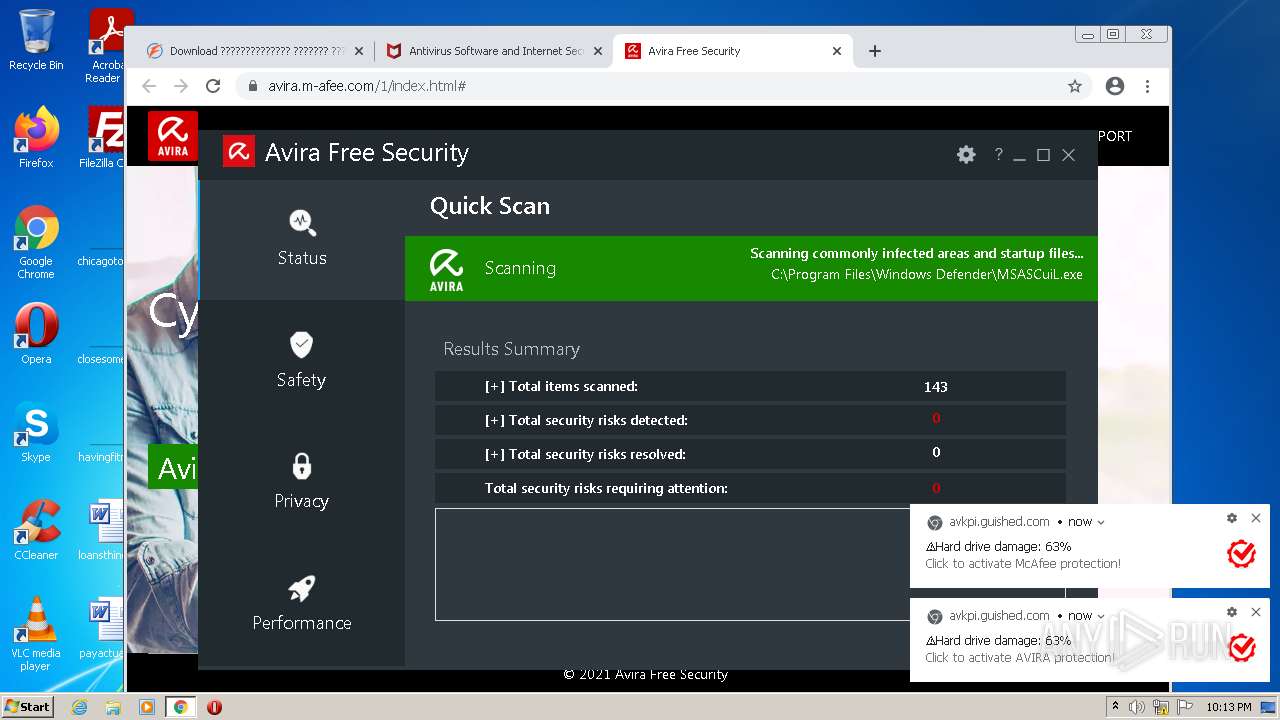Image resolution: width=1280 pixels, height=720 pixels.
Task: Click the Quick Scan heading
Action: tap(490, 206)
